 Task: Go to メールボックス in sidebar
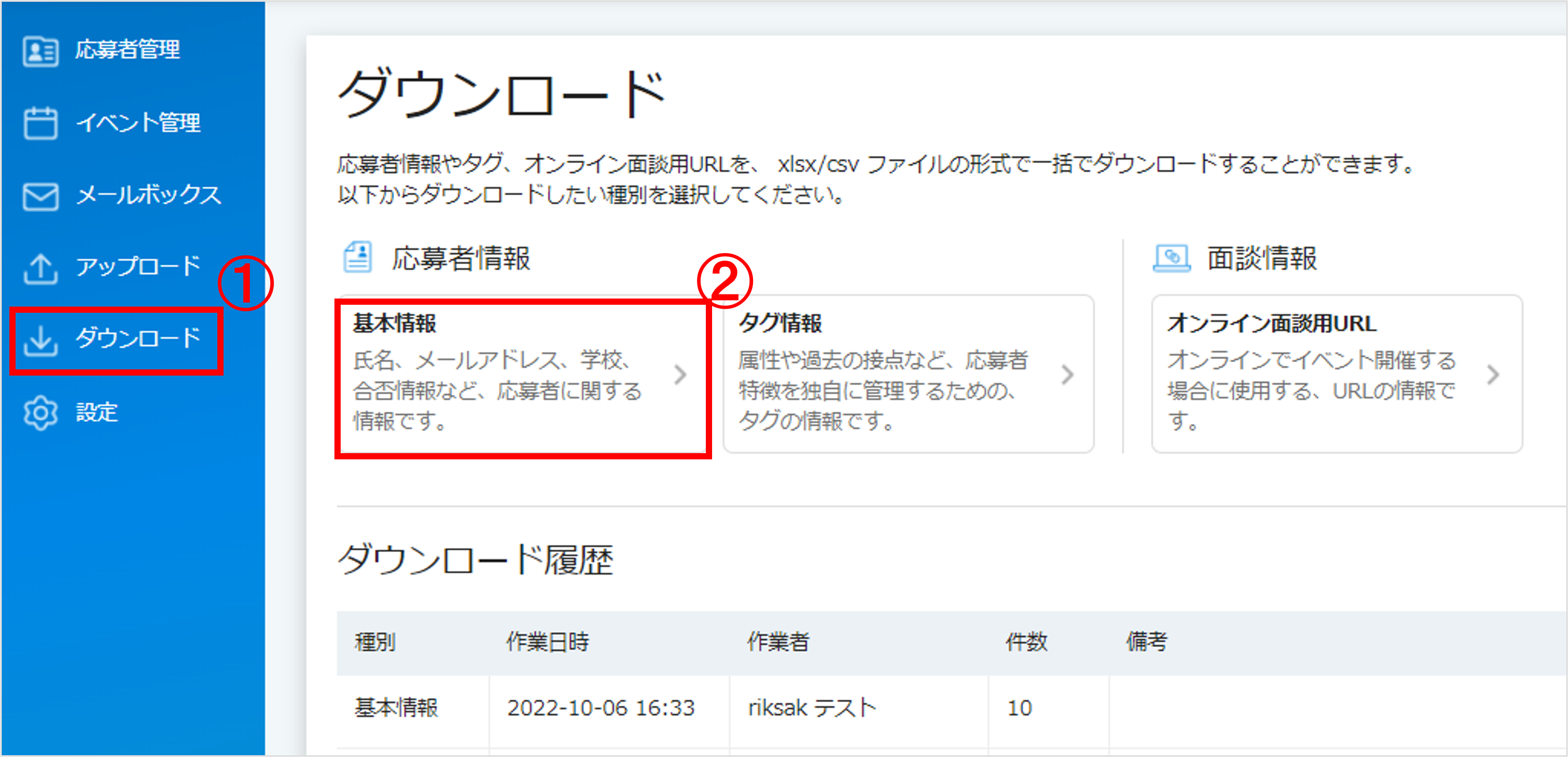tap(149, 196)
